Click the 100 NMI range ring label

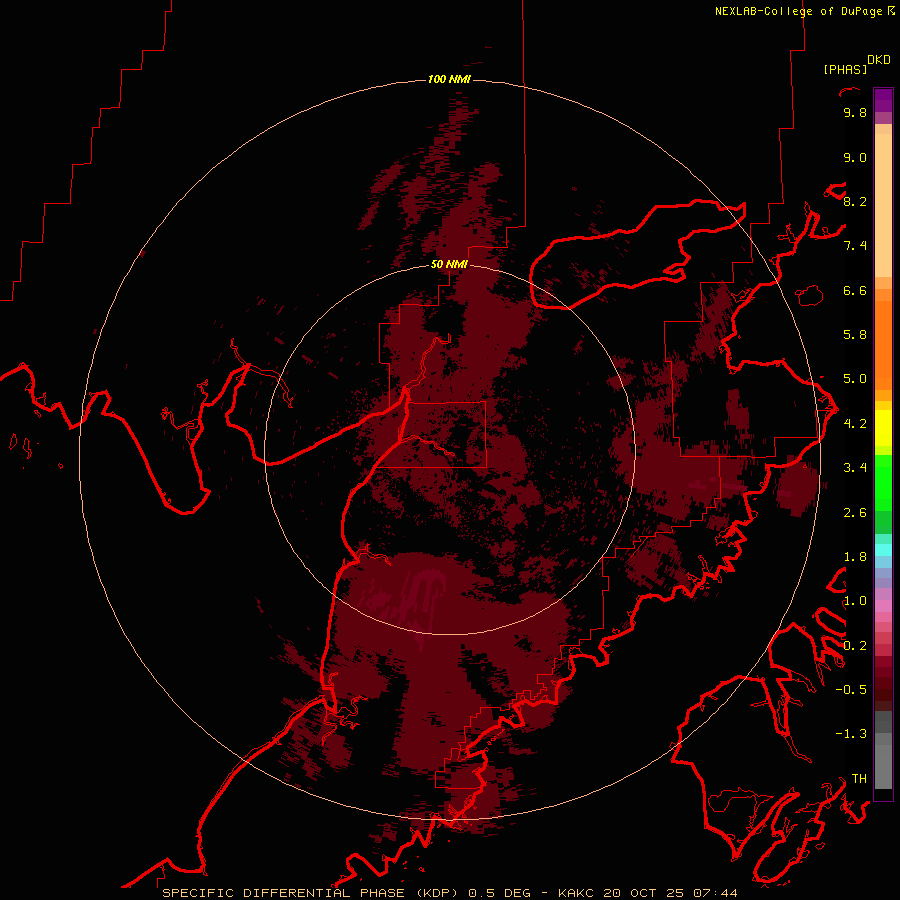[449, 79]
